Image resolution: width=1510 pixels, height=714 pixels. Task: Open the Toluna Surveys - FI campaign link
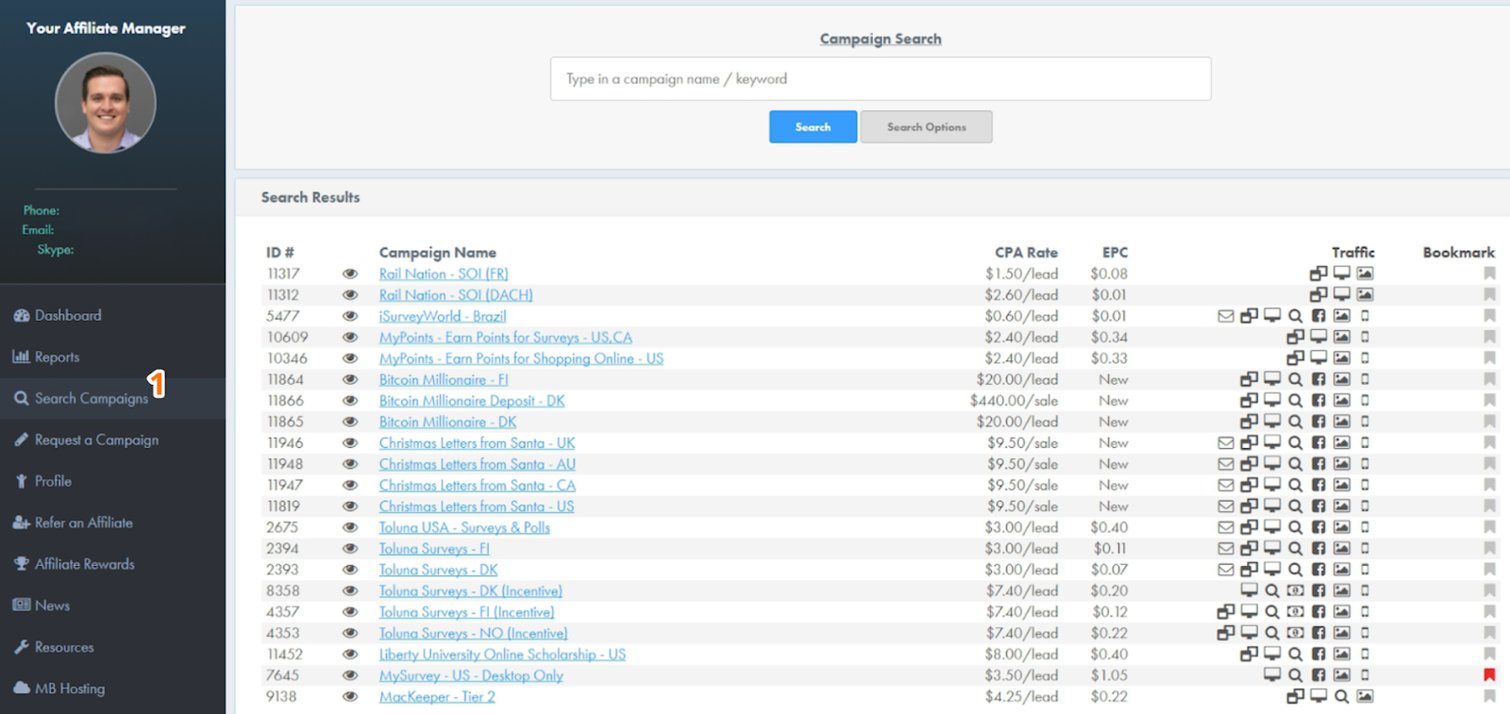click(x=434, y=548)
